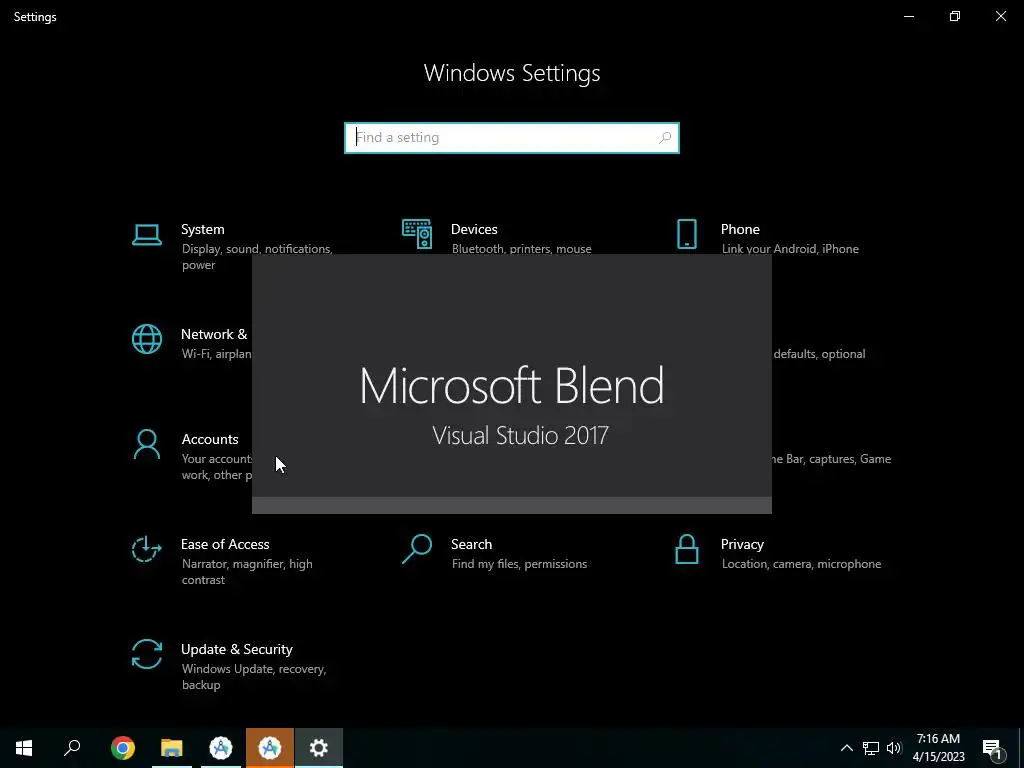Click the Privacy padlock icon
Image resolution: width=1024 pixels, height=768 pixels.
click(x=686, y=549)
